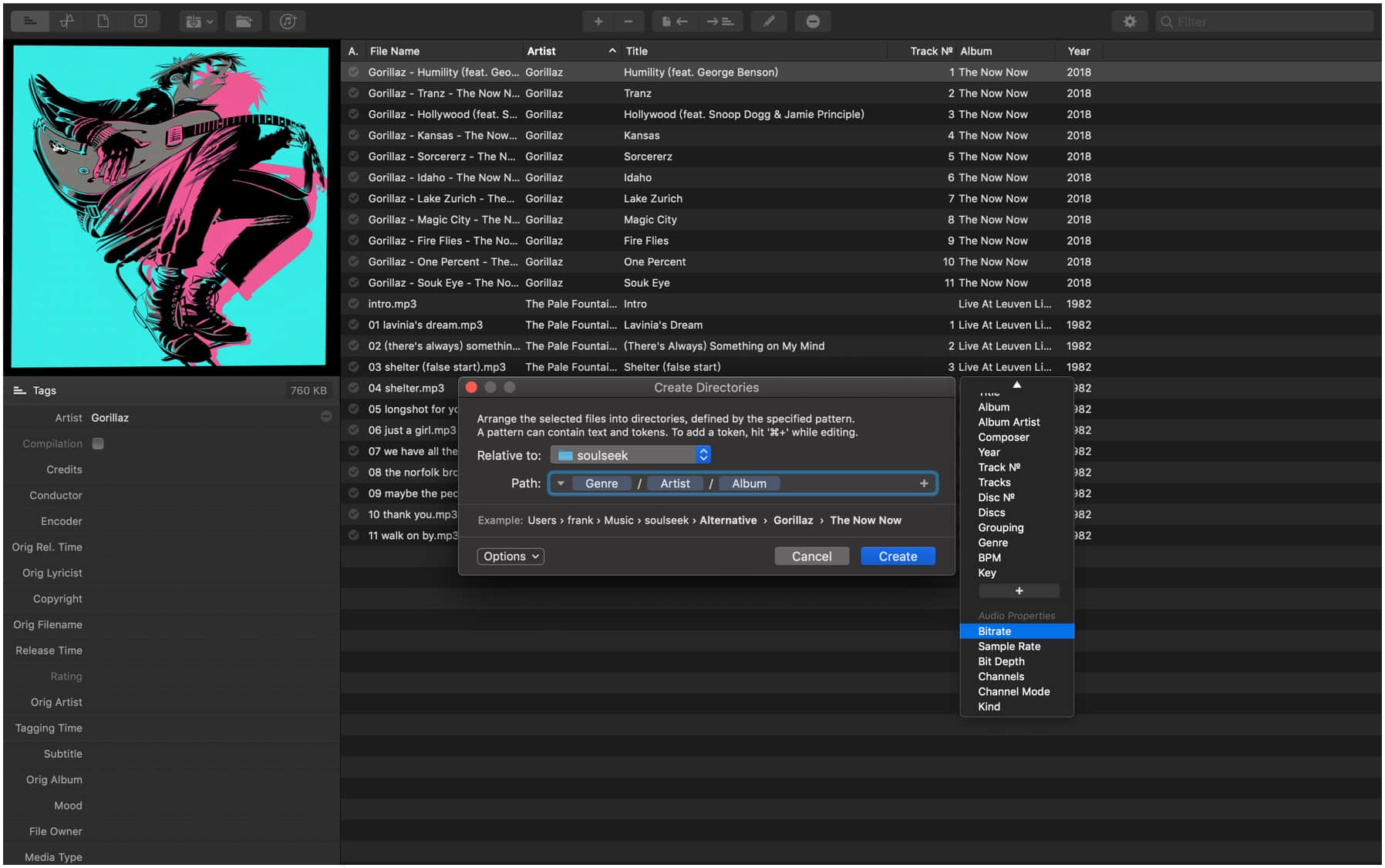Screen dimensions: 1385x868
Task: Click the Copyright tag field
Action: tap(211, 599)
